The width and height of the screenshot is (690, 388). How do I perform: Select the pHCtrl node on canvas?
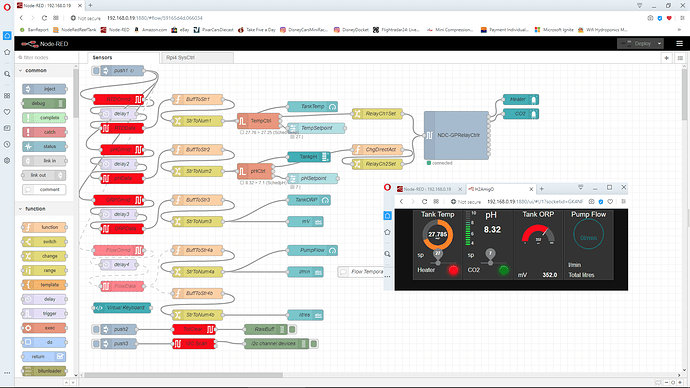pyautogui.click(x=256, y=171)
